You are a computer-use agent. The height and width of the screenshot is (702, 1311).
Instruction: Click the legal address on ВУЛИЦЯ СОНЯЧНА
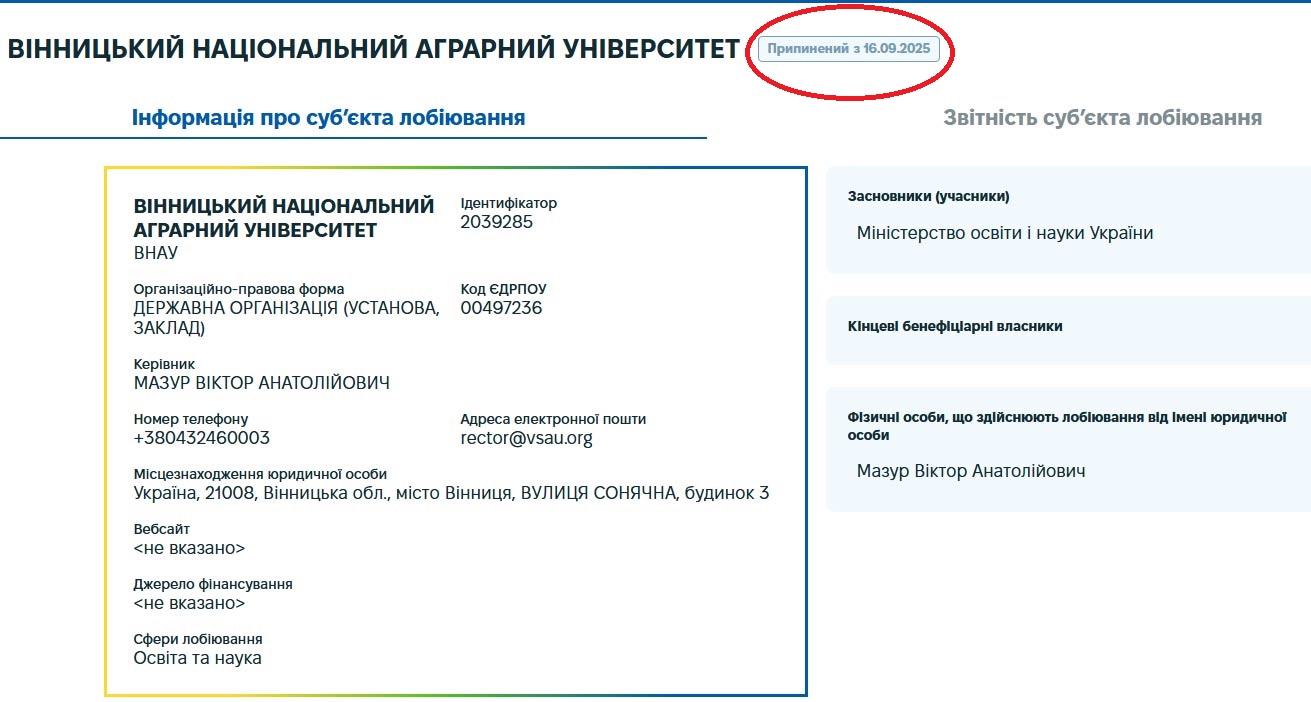[451, 493]
